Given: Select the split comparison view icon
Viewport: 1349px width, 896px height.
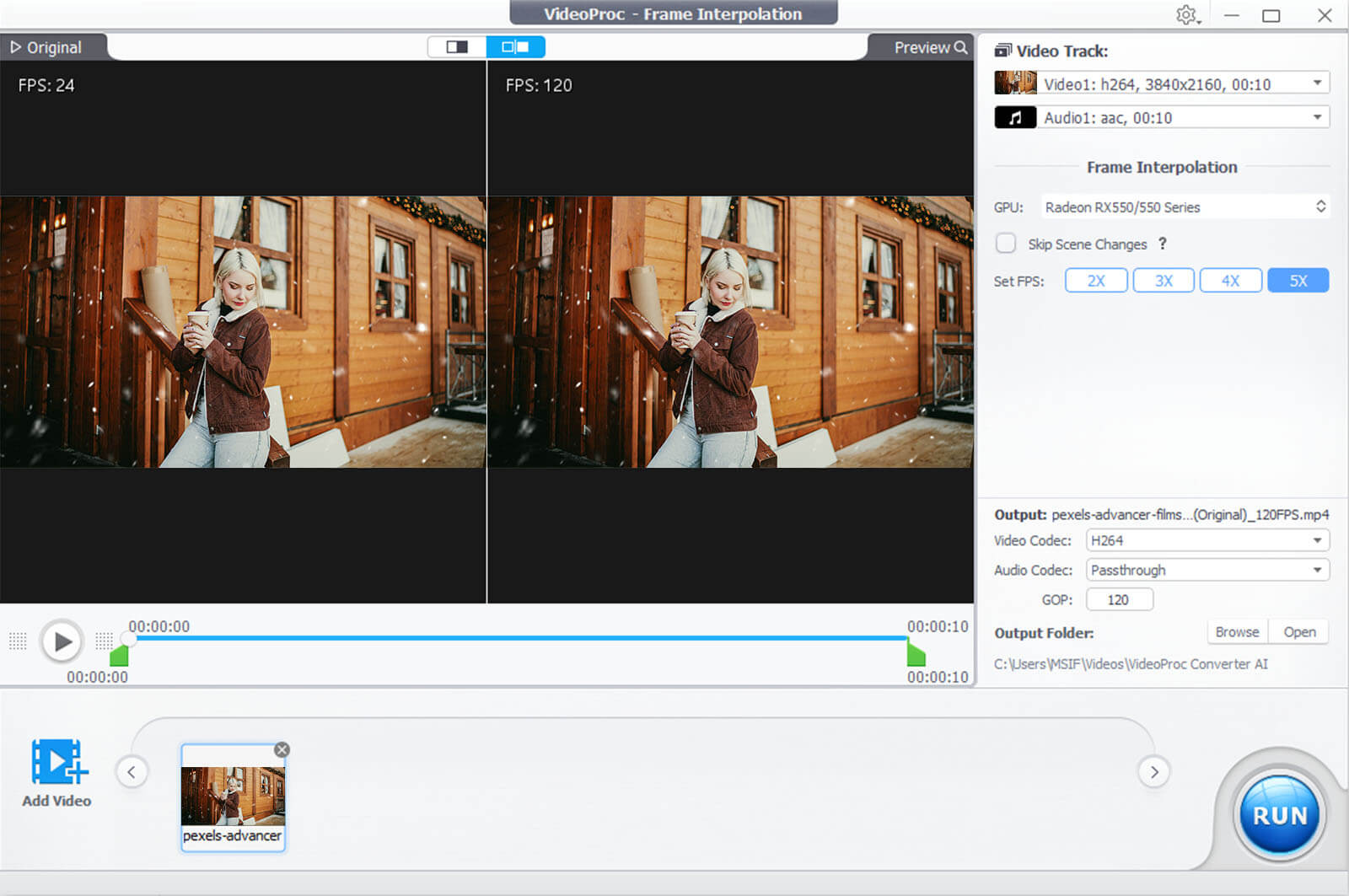Looking at the screenshot, I should (515, 46).
